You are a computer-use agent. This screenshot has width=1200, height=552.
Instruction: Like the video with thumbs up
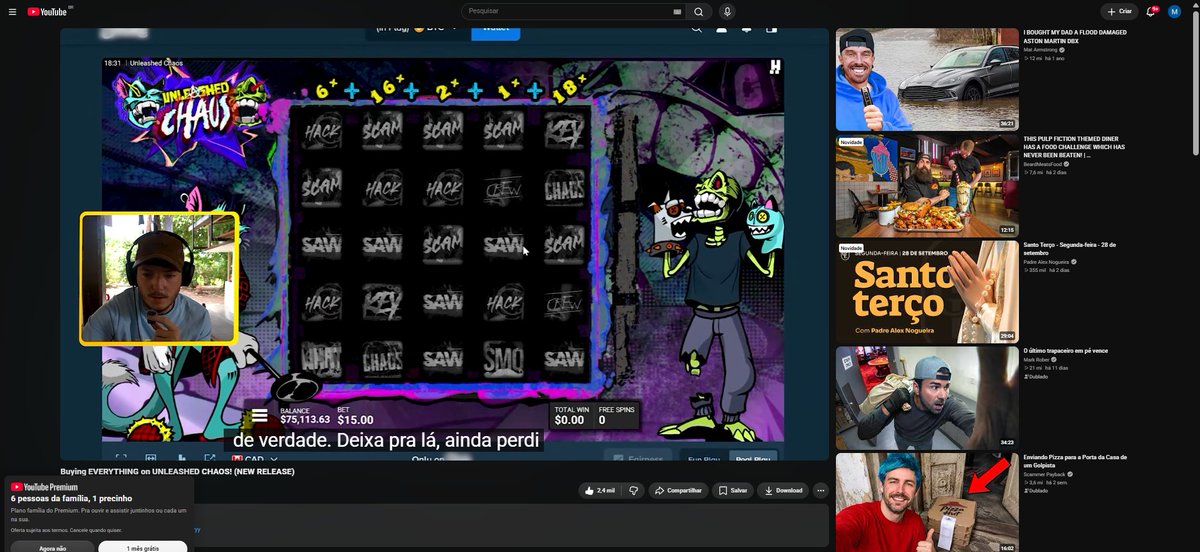click(601, 490)
